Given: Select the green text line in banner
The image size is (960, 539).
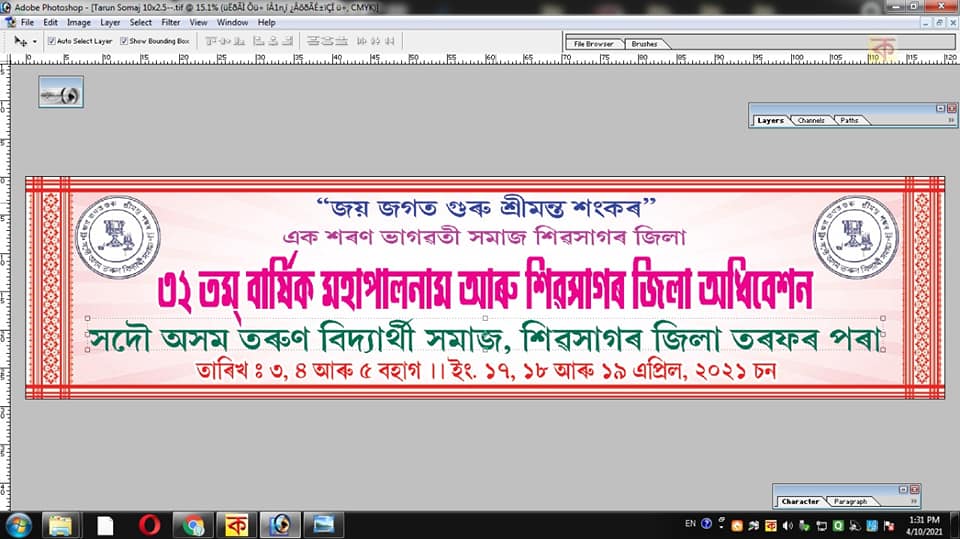Looking at the screenshot, I should (x=485, y=339).
